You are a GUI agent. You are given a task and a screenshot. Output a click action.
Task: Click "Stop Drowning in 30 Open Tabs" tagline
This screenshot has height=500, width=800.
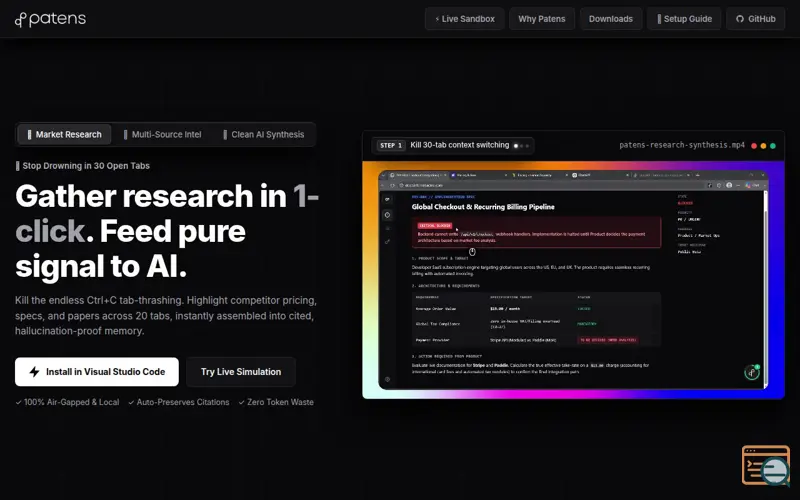pyautogui.click(x=82, y=166)
